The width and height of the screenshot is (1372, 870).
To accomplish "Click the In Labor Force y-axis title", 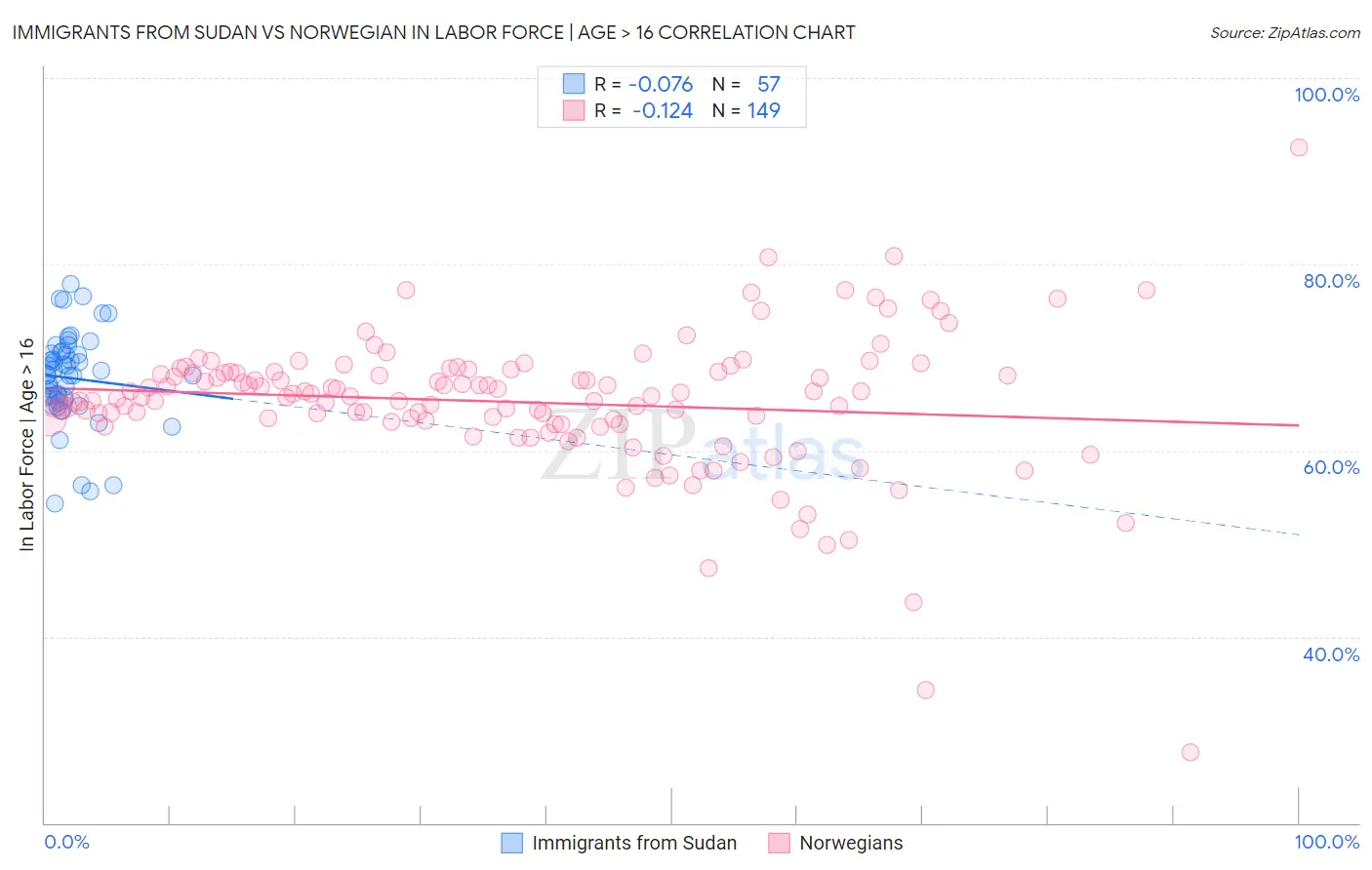I will pyautogui.click(x=26, y=445).
